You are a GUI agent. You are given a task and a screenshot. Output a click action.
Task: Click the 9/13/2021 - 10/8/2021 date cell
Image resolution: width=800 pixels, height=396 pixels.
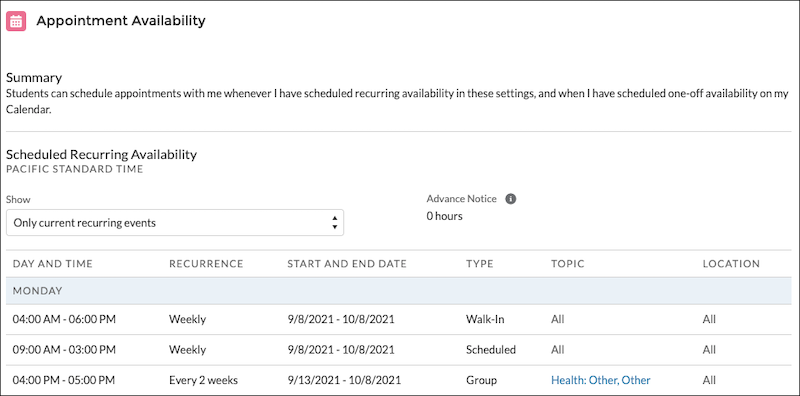tap(344, 380)
